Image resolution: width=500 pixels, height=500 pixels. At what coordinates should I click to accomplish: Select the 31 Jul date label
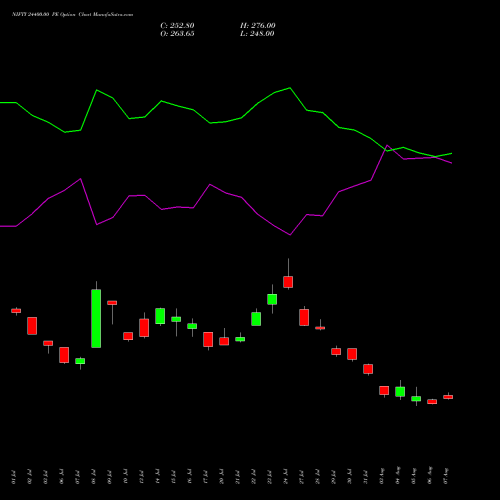pos(366,477)
